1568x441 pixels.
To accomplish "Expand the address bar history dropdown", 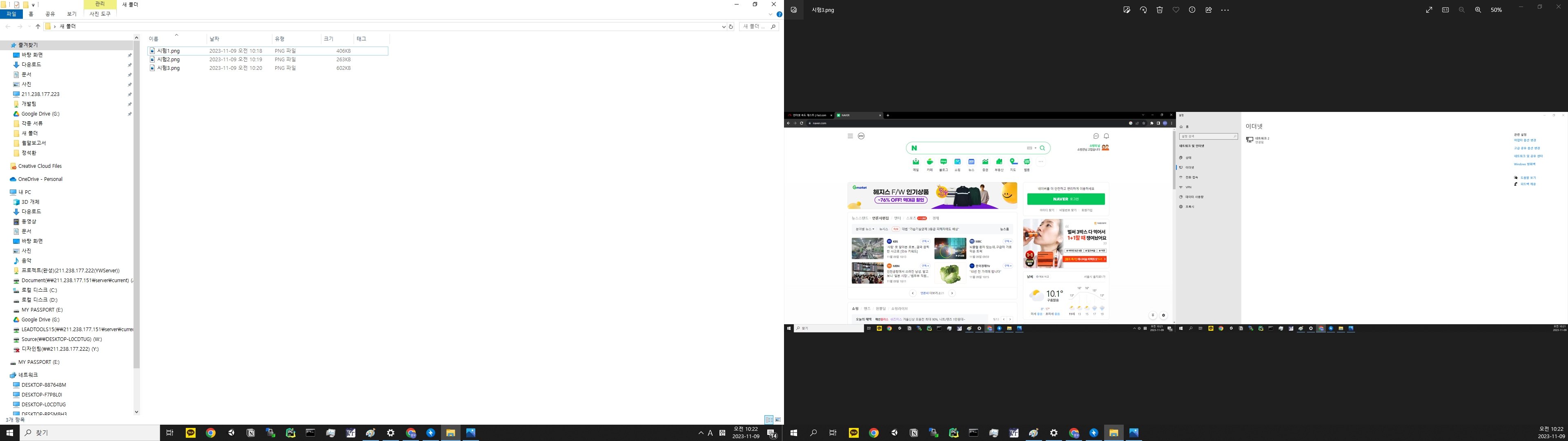I will [724, 27].
